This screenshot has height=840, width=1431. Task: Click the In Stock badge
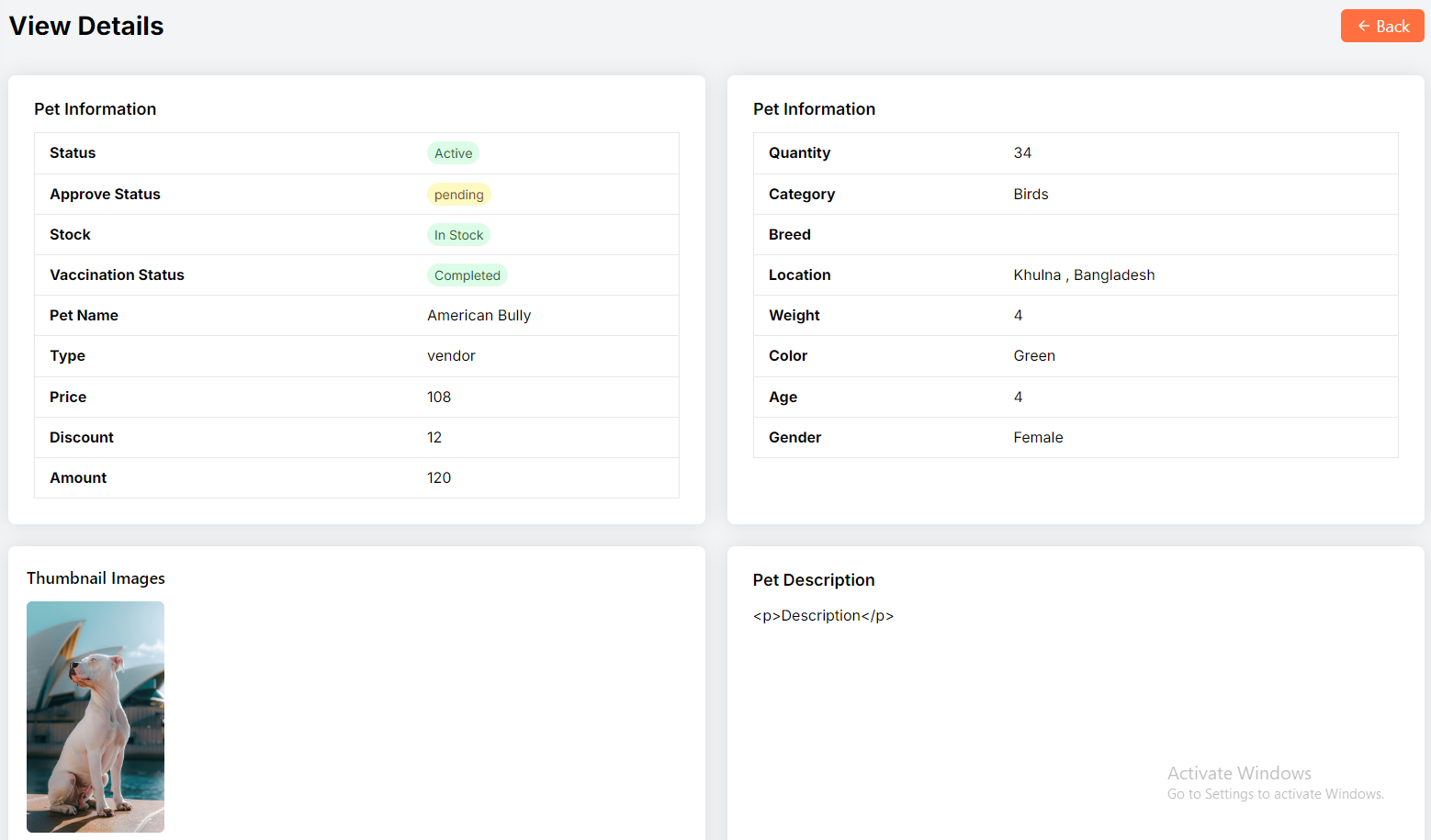458,235
